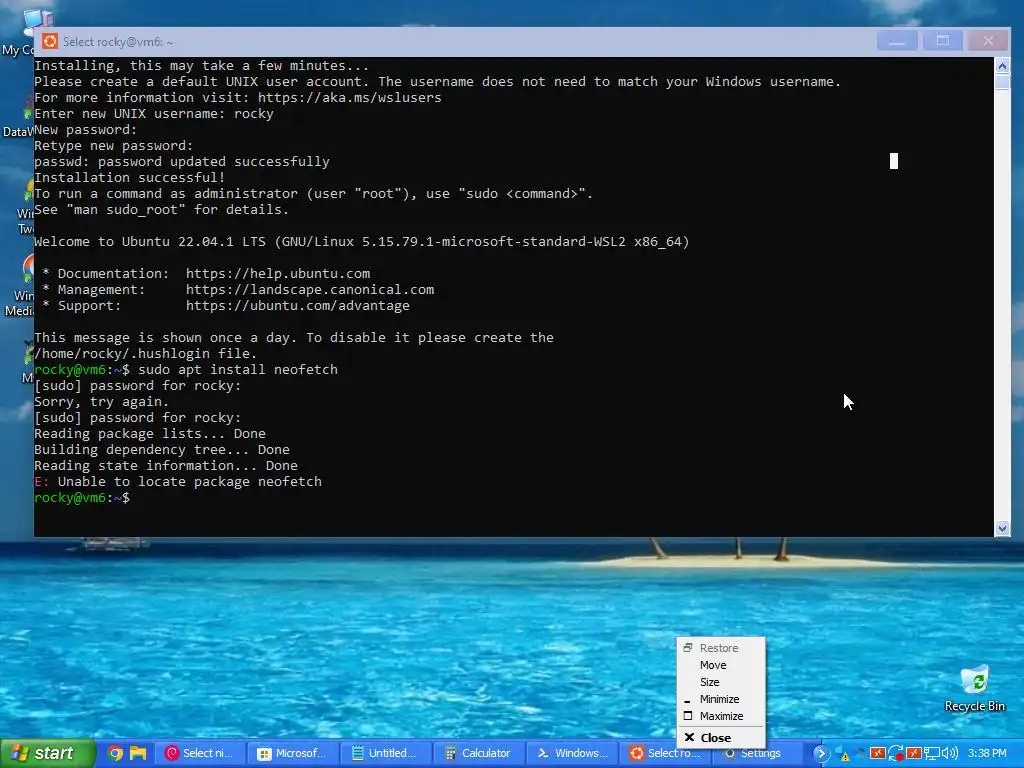The height and width of the screenshot is (768, 1024).
Task: Choose Move from the context menu
Action: click(x=721, y=665)
